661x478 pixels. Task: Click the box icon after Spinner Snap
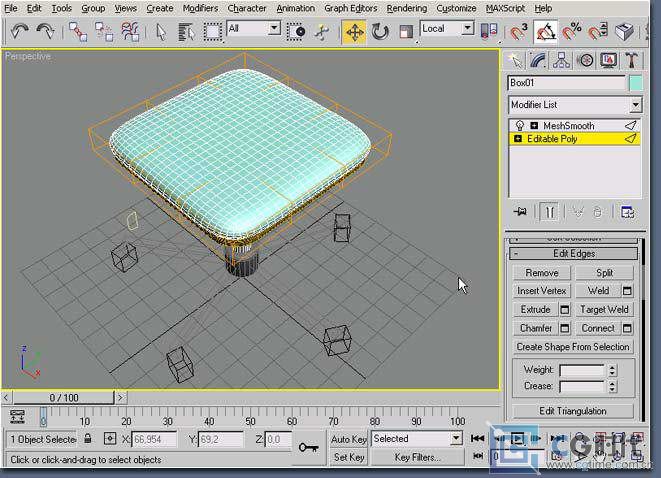[x=624, y=32]
